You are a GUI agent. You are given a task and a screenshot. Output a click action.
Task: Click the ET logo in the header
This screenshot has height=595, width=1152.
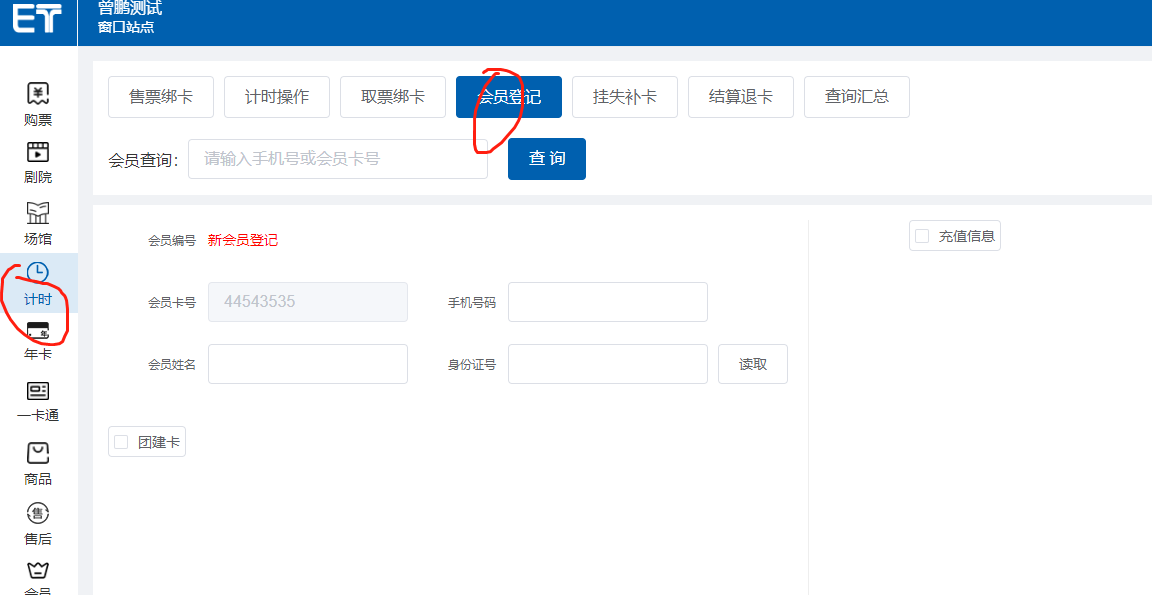tap(37, 20)
